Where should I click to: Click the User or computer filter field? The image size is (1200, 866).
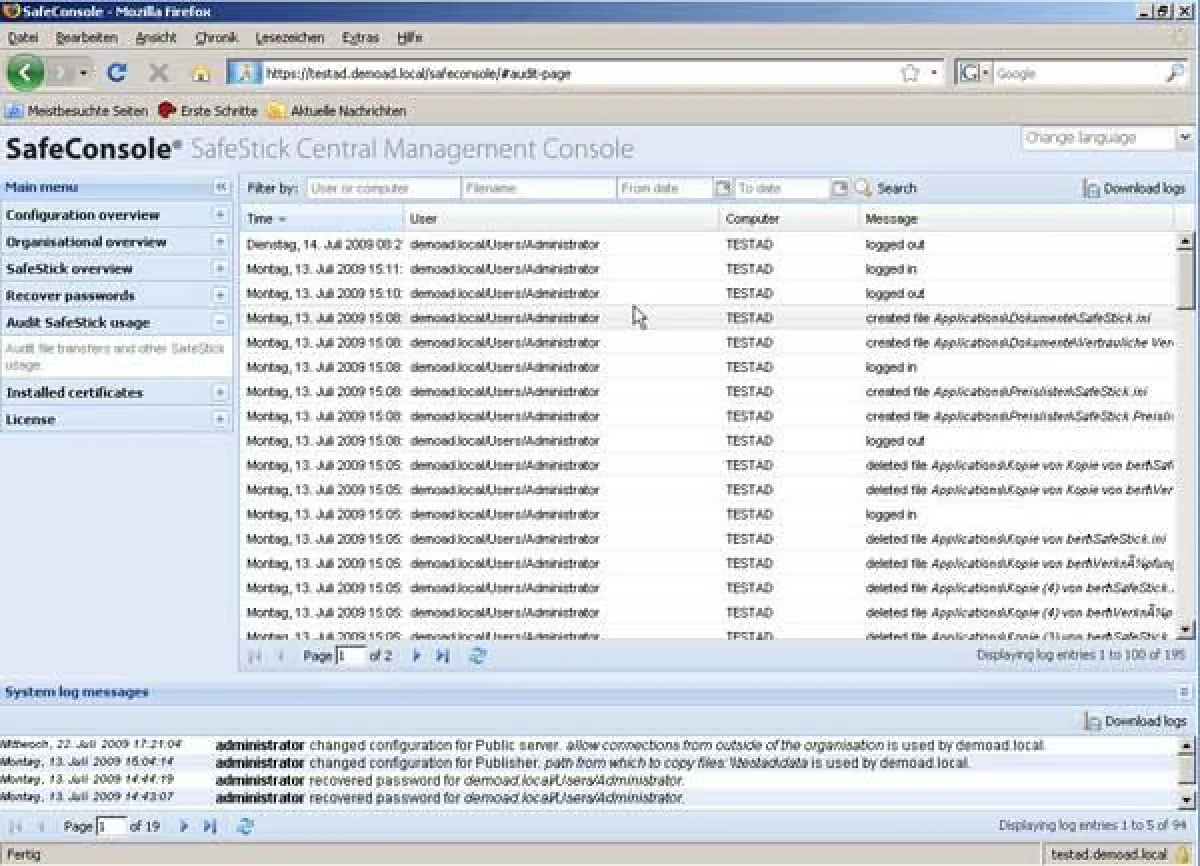tap(382, 188)
